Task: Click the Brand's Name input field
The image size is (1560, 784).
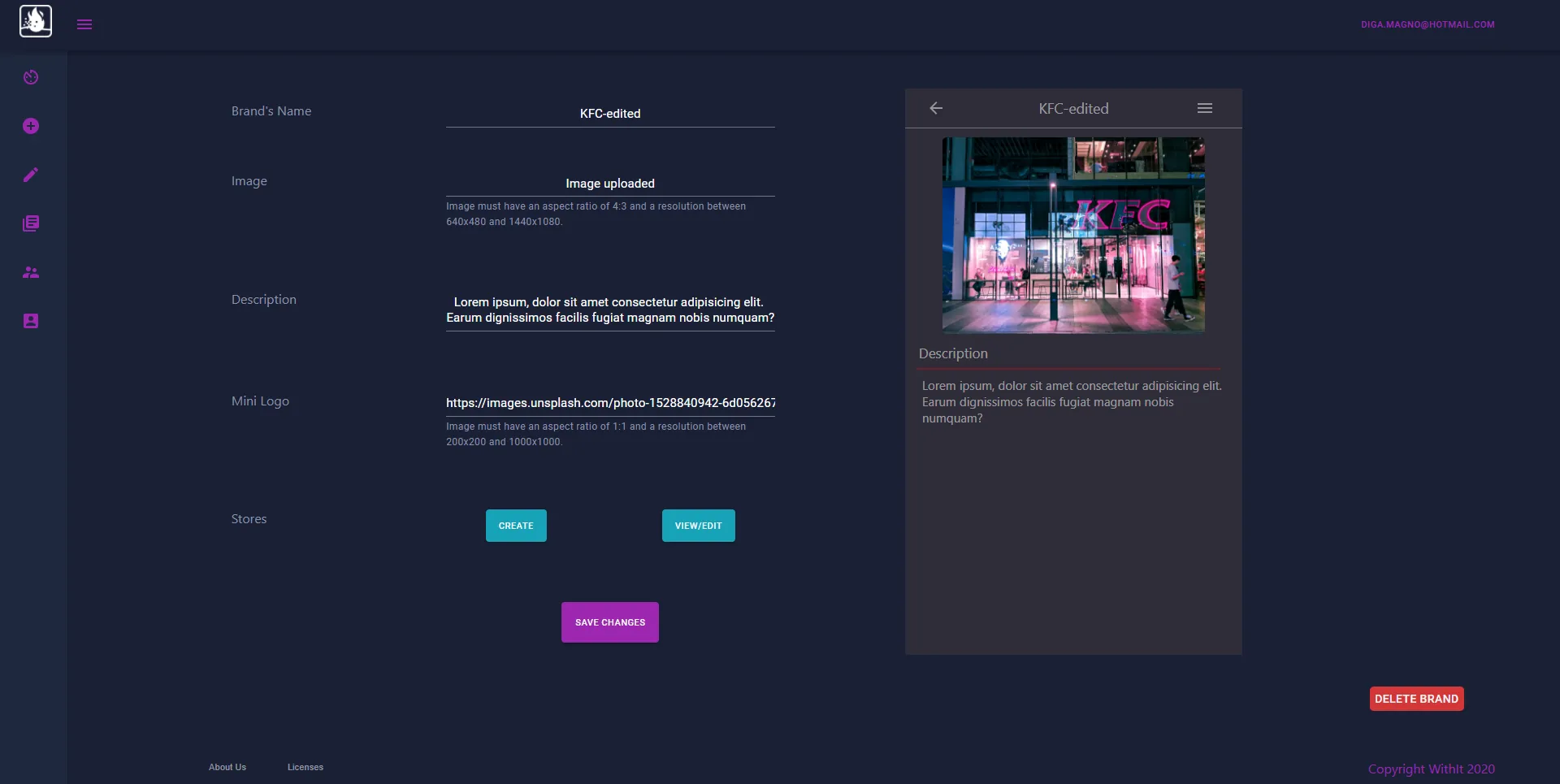Action: pyautogui.click(x=610, y=114)
